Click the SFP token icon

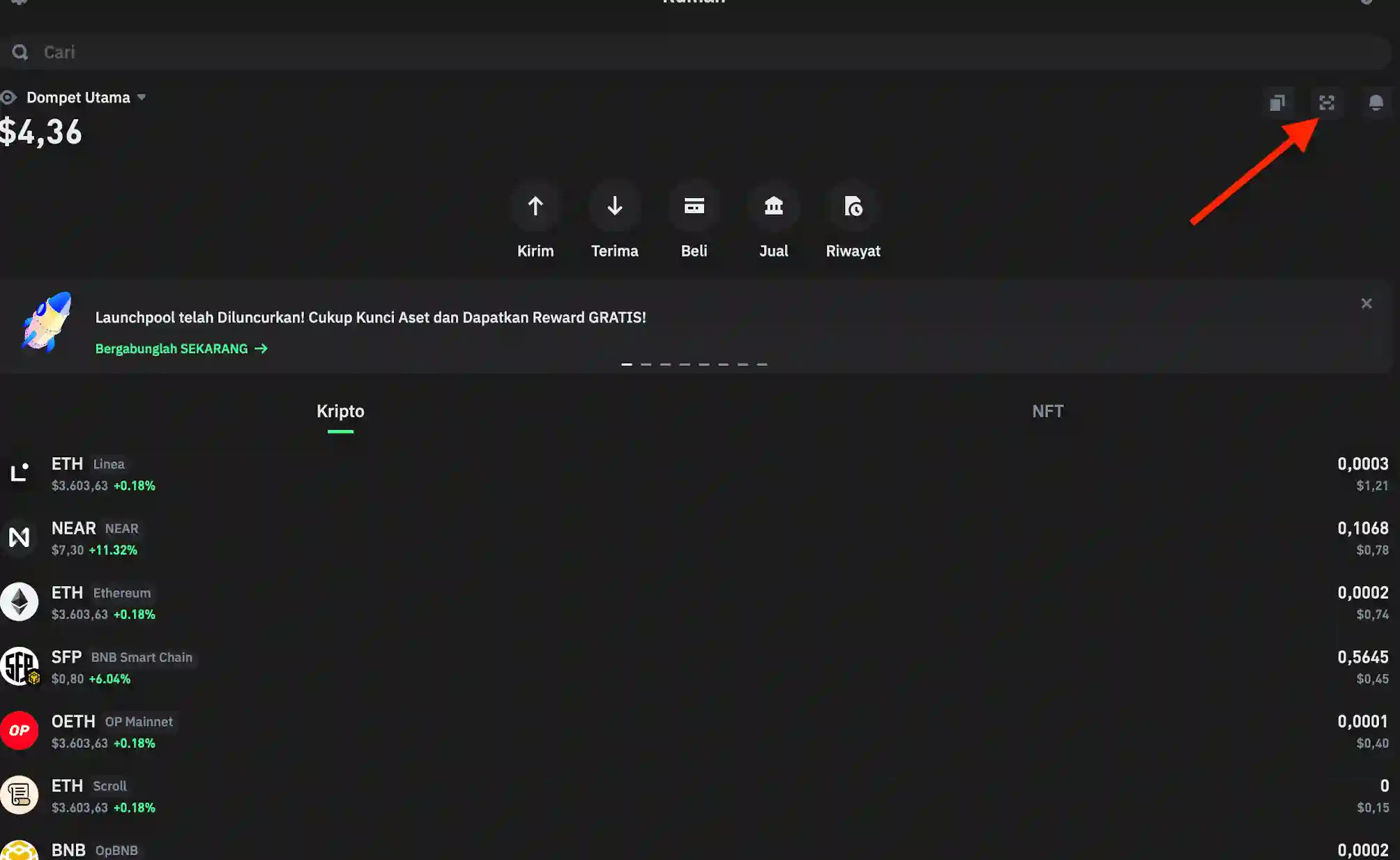(x=19, y=666)
